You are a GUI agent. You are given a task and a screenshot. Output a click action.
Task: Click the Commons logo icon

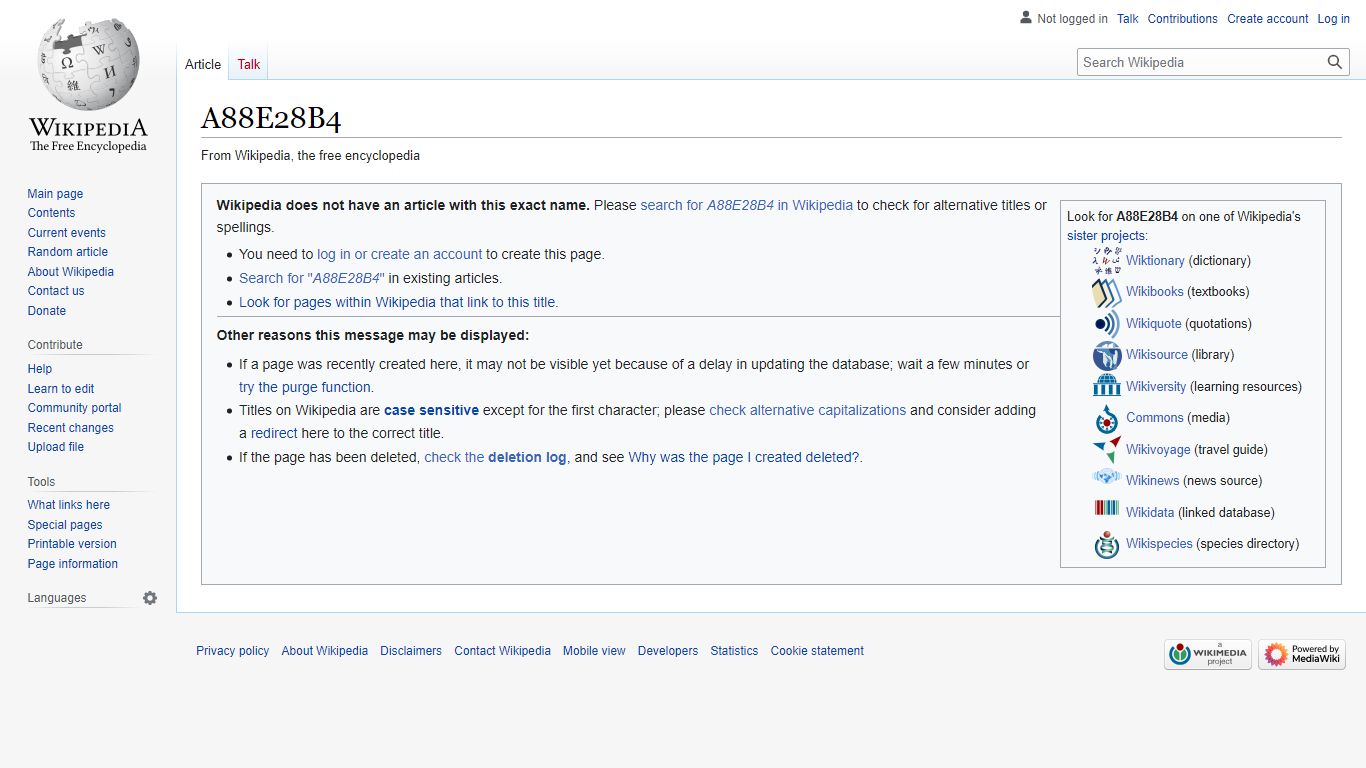1107,418
